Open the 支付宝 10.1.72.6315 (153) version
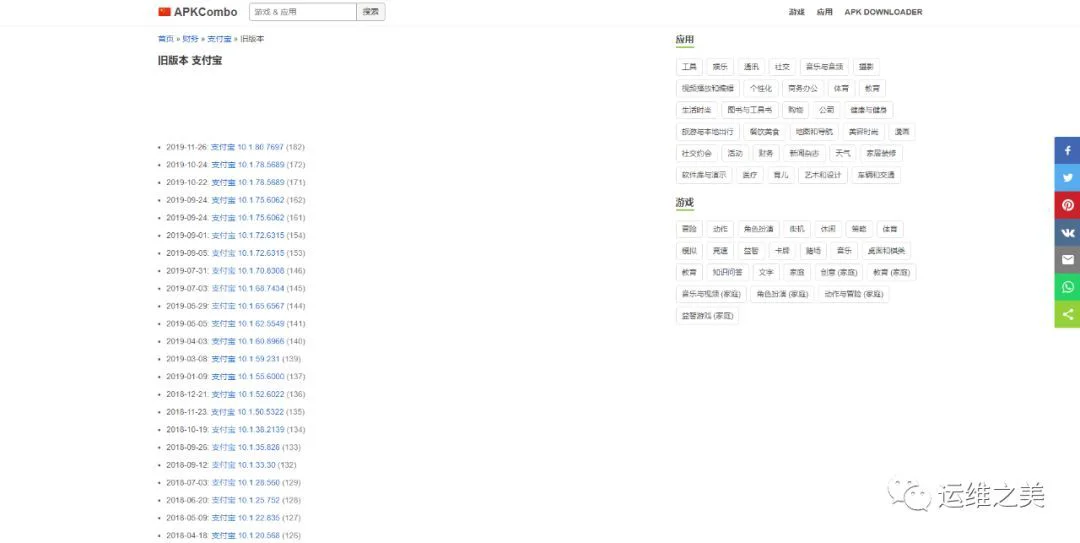This screenshot has width=1080, height=543. pos(247,254)
